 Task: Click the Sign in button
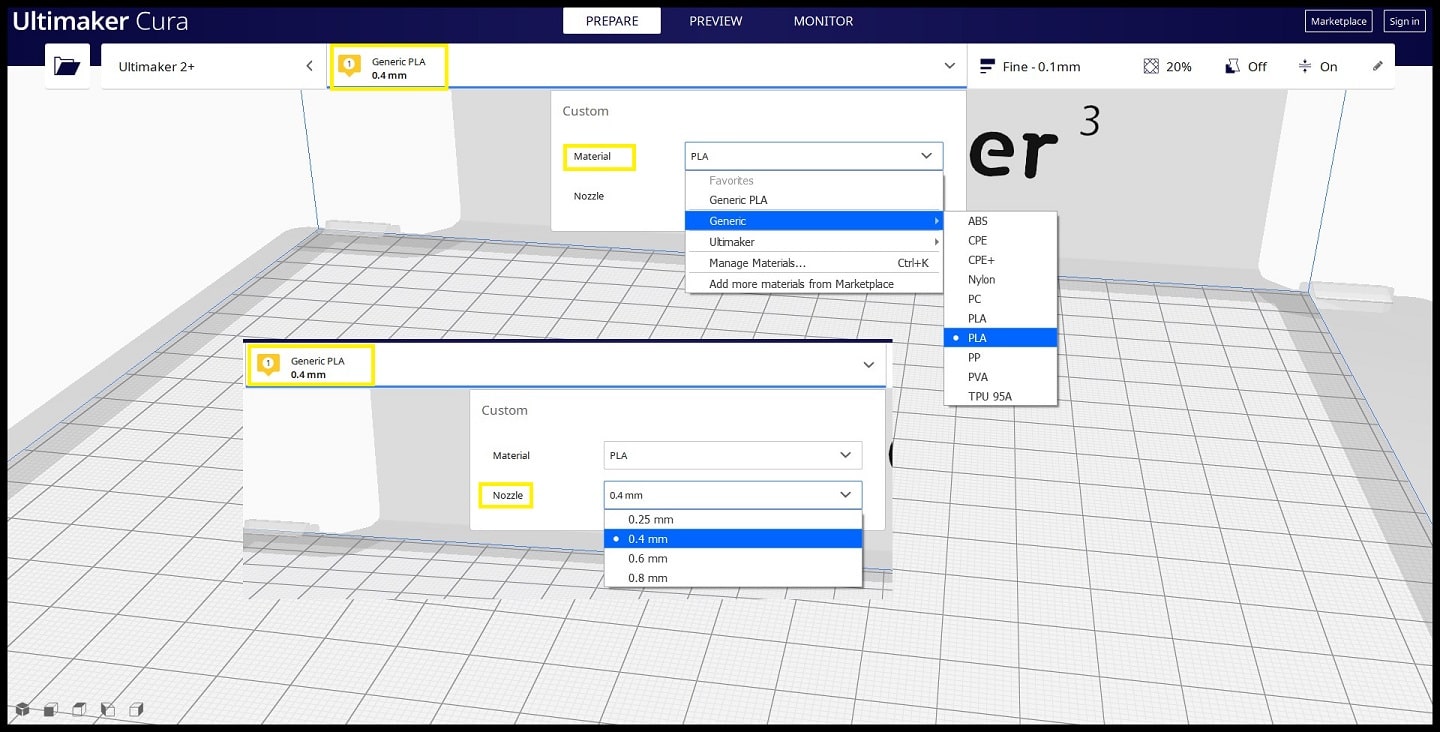coord(1404,21)
